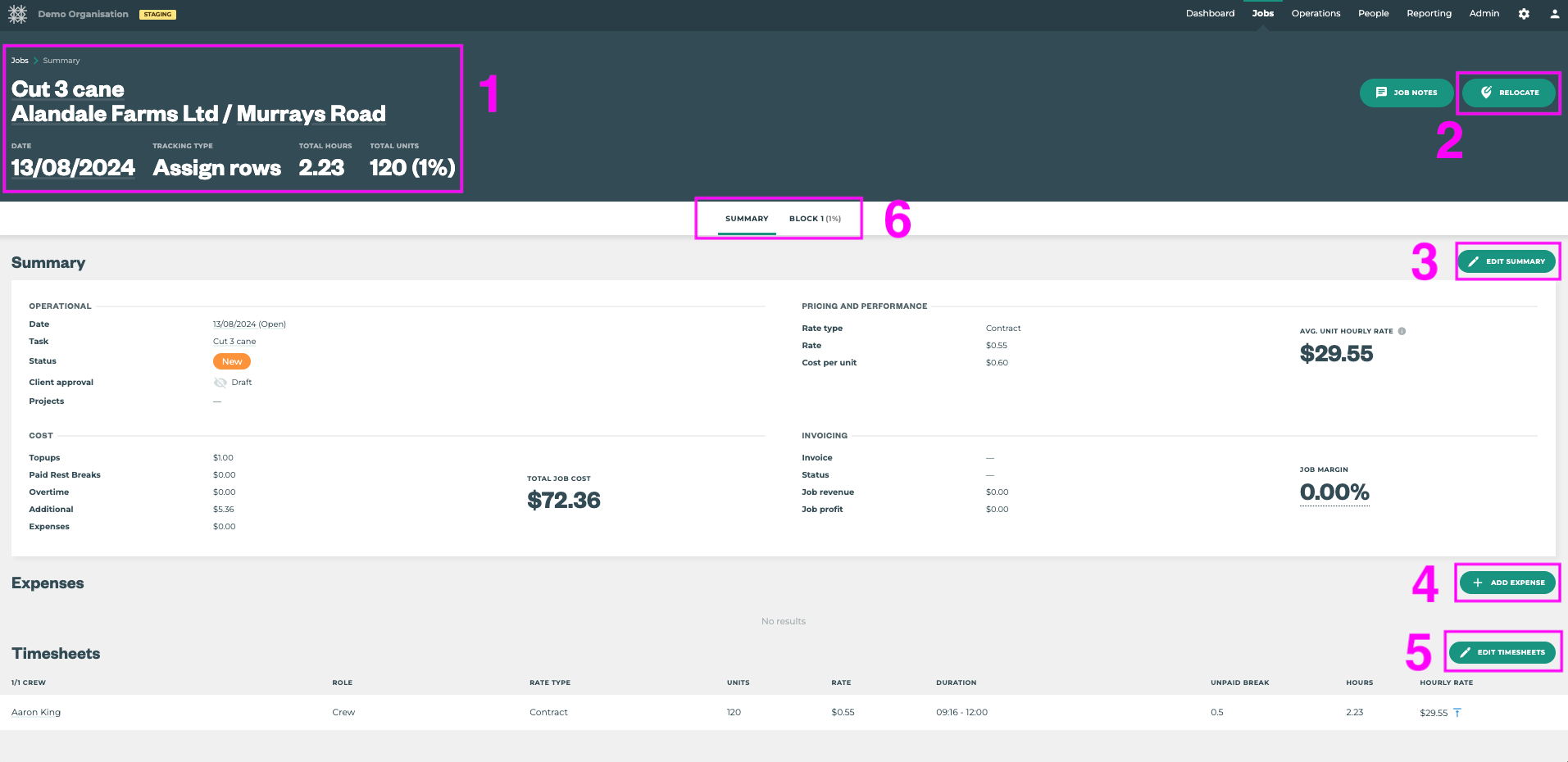Open the user profile icon

[x=1554, y=14]
